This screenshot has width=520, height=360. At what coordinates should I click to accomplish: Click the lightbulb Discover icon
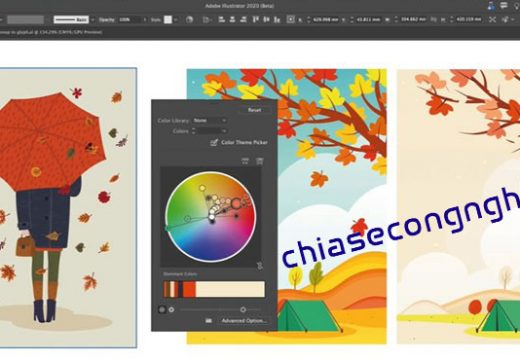click(x=517, y=5)
